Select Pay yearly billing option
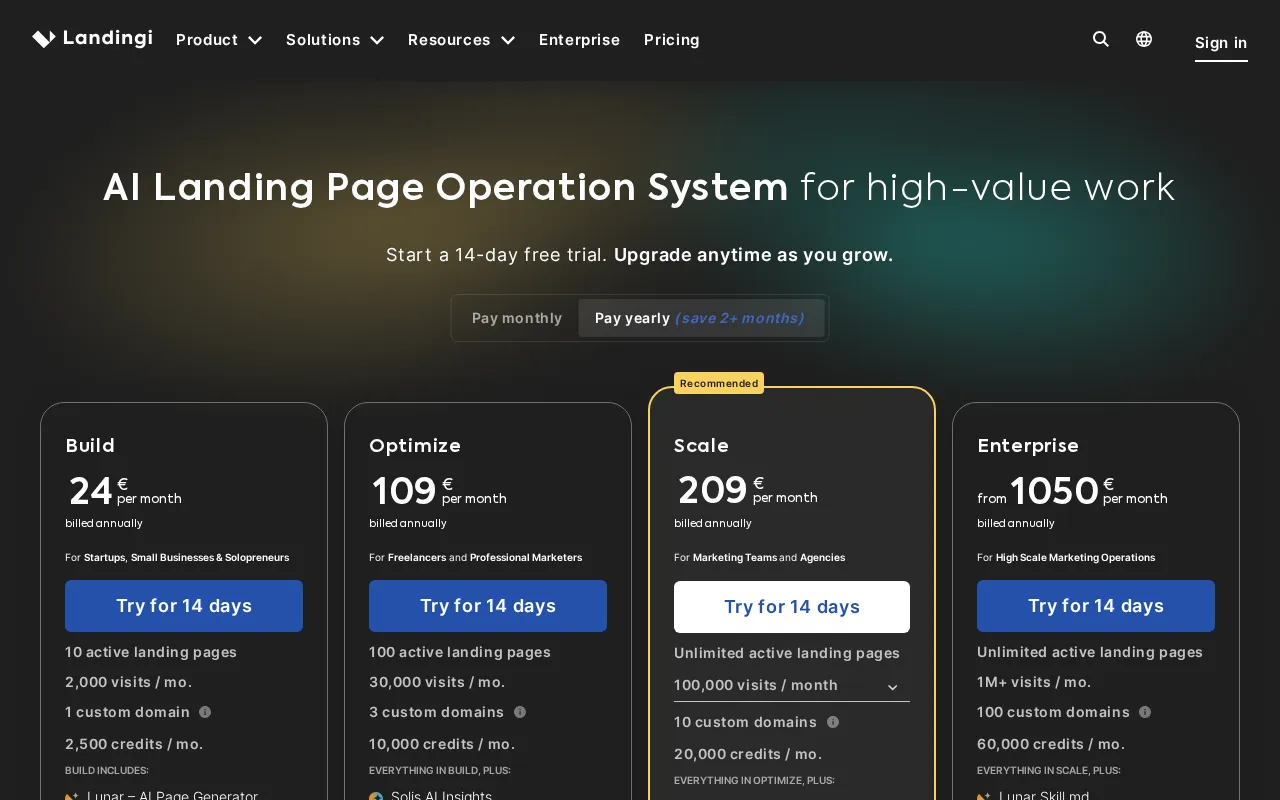This screenshot has height=800, width=1280. point(701,318)
